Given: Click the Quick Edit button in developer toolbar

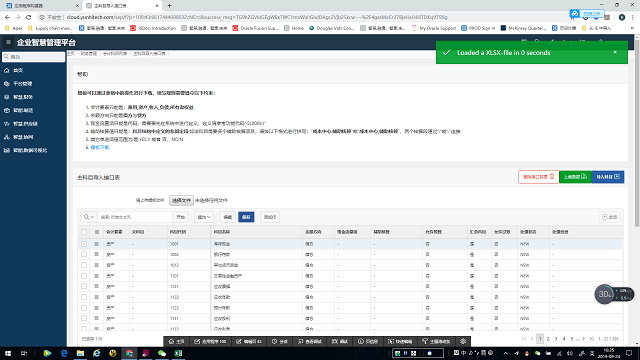Looking at the screenshot, I should [400, 341].
